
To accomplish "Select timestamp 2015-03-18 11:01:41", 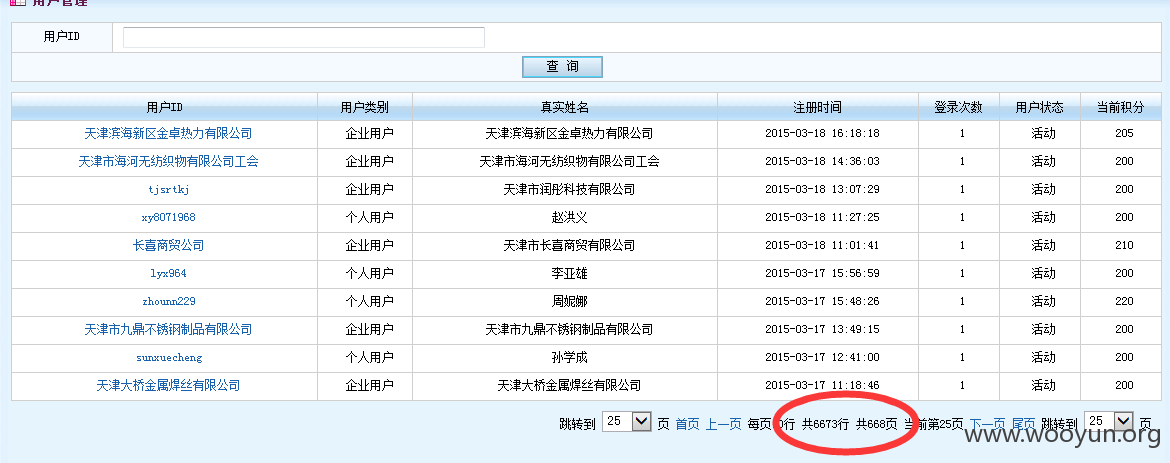I will pos(822,246).
